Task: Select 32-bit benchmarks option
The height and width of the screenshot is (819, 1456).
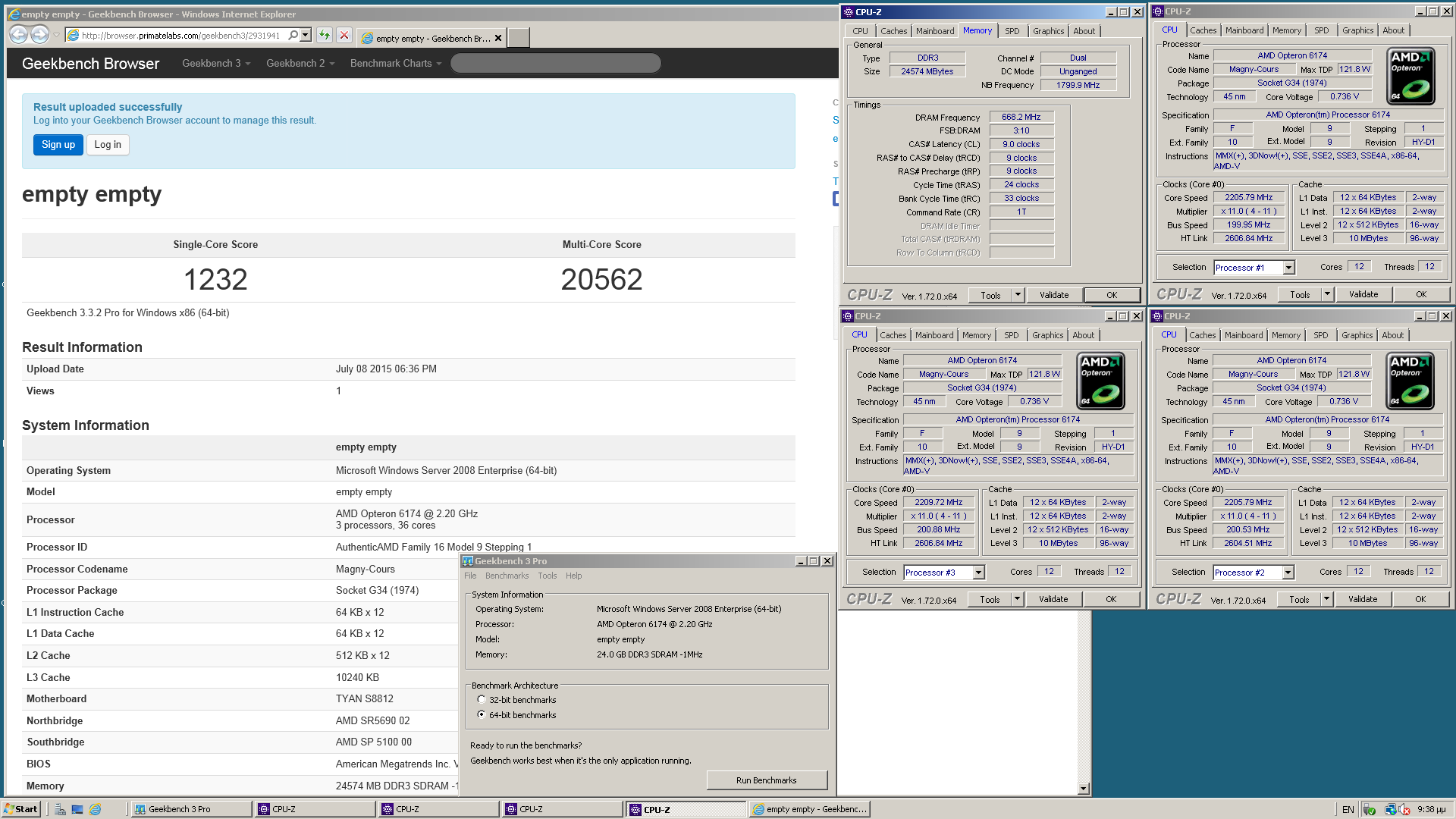Action: [482, 700]
